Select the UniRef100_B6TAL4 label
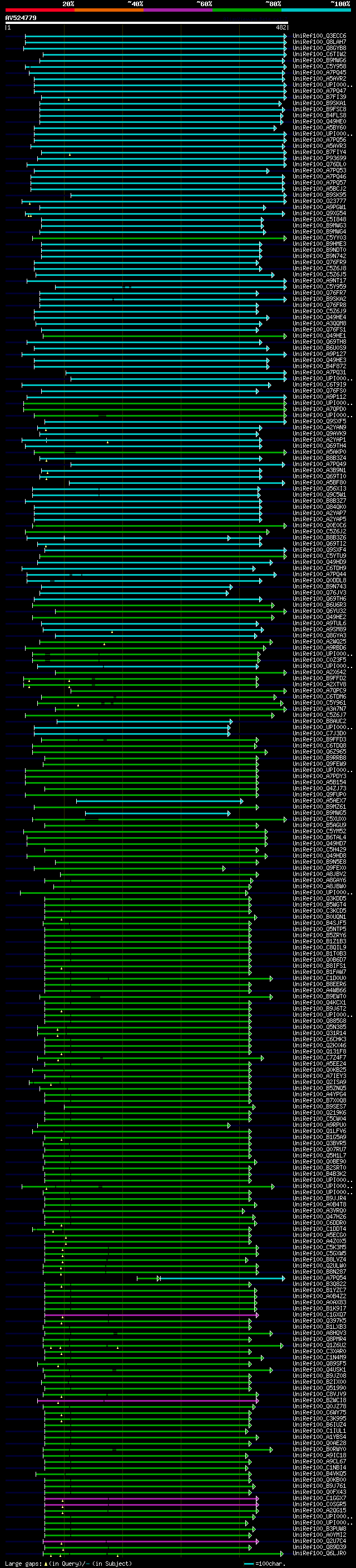This screenshot has width=356, height=1568. (x=319, y=838)
